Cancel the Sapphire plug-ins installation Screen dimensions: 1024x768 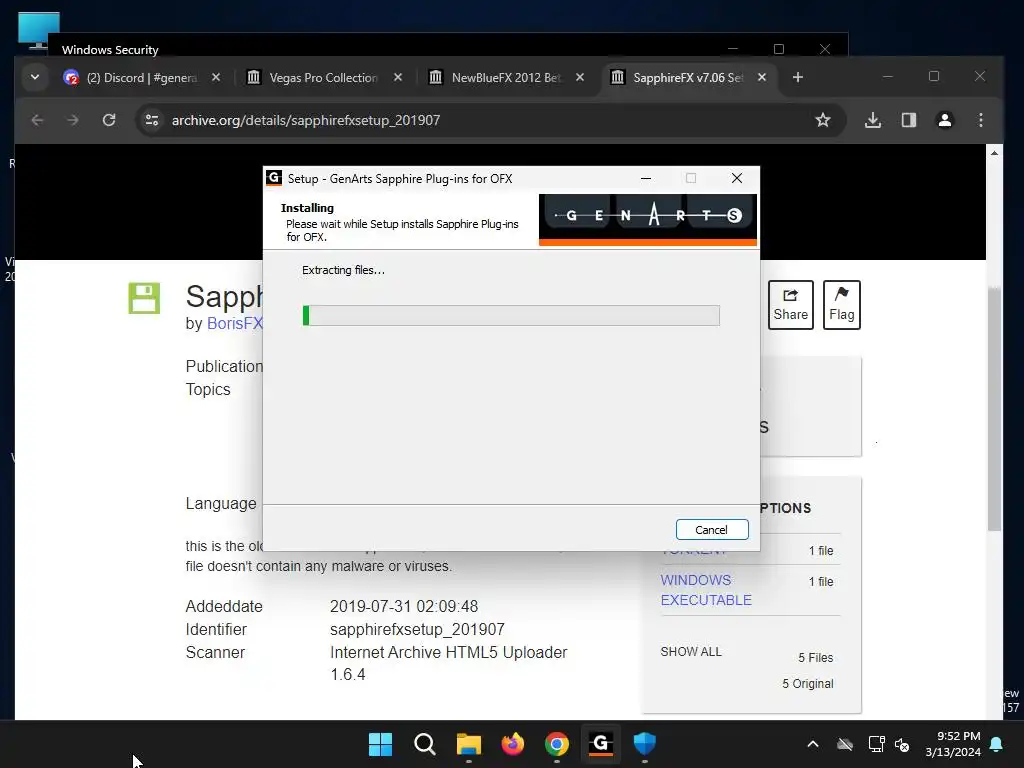[x=712, y=530]
